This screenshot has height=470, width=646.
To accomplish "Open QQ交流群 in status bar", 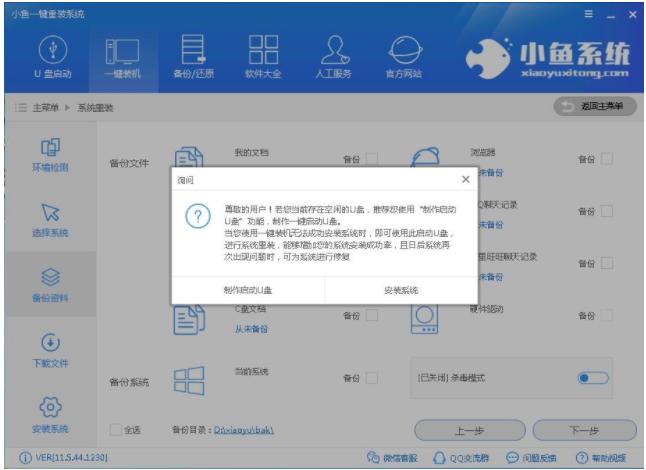I will pyautogui.click(x=461, y=458).
